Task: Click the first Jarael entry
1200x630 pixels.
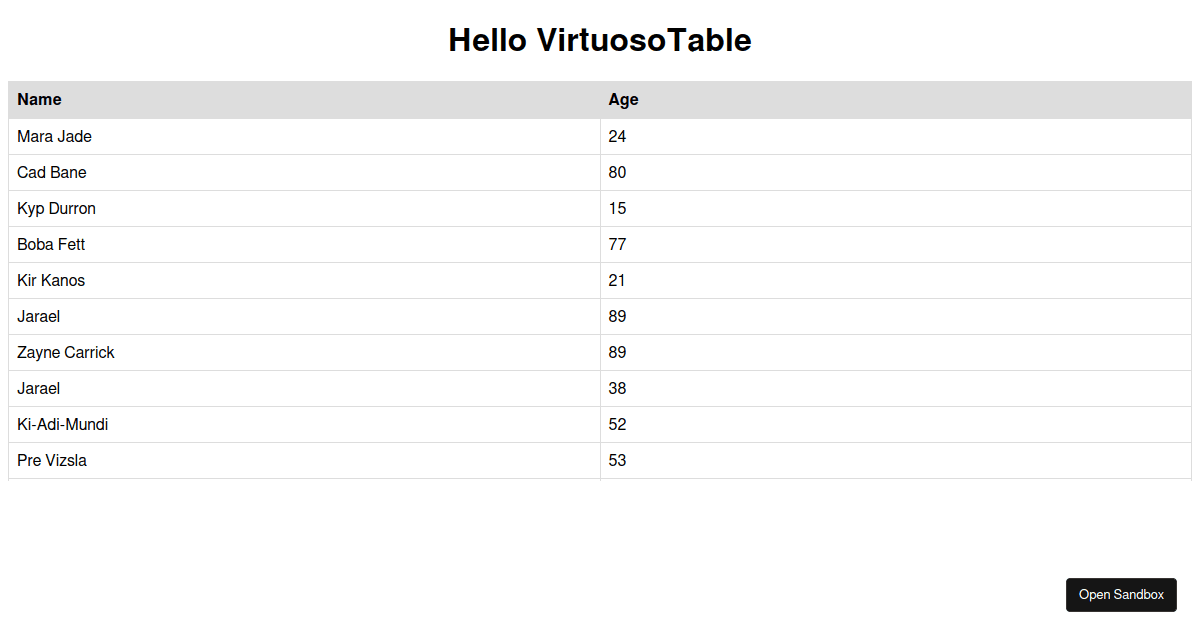Action: (x=38, y=316)
